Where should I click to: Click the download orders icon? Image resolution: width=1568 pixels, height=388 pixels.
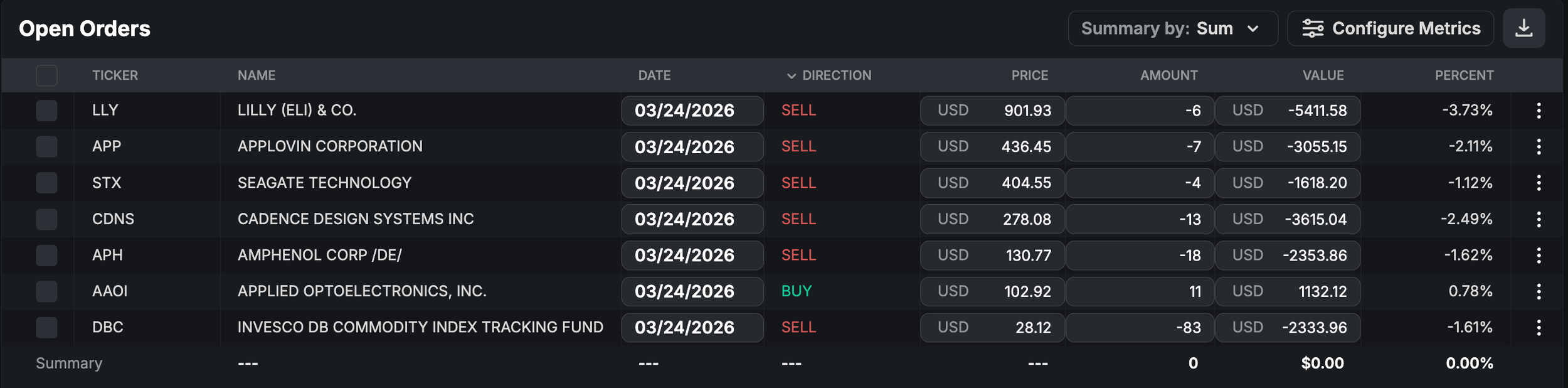[1523, 28]
